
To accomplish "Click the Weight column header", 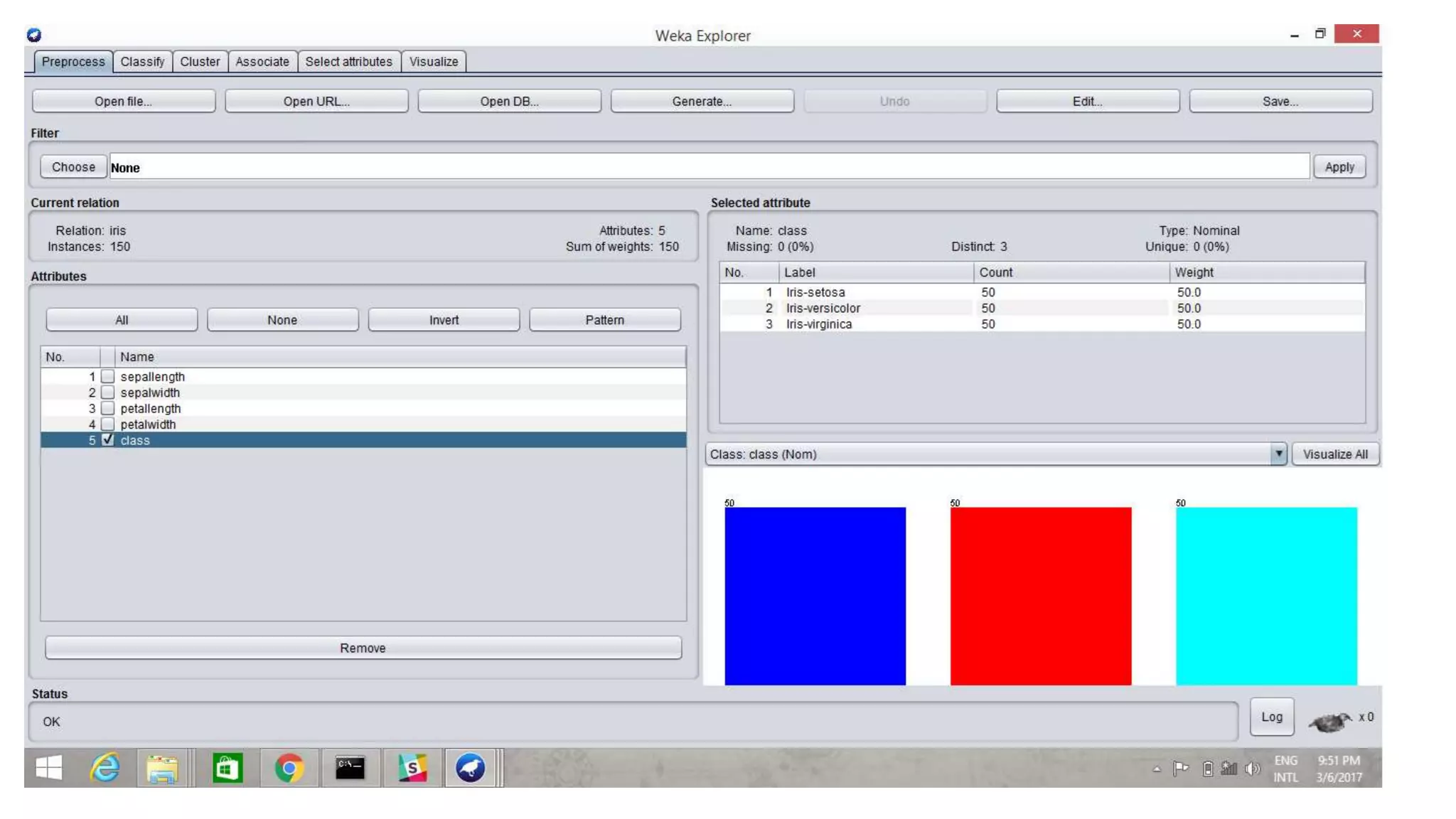I will (x=1267, y=272).
